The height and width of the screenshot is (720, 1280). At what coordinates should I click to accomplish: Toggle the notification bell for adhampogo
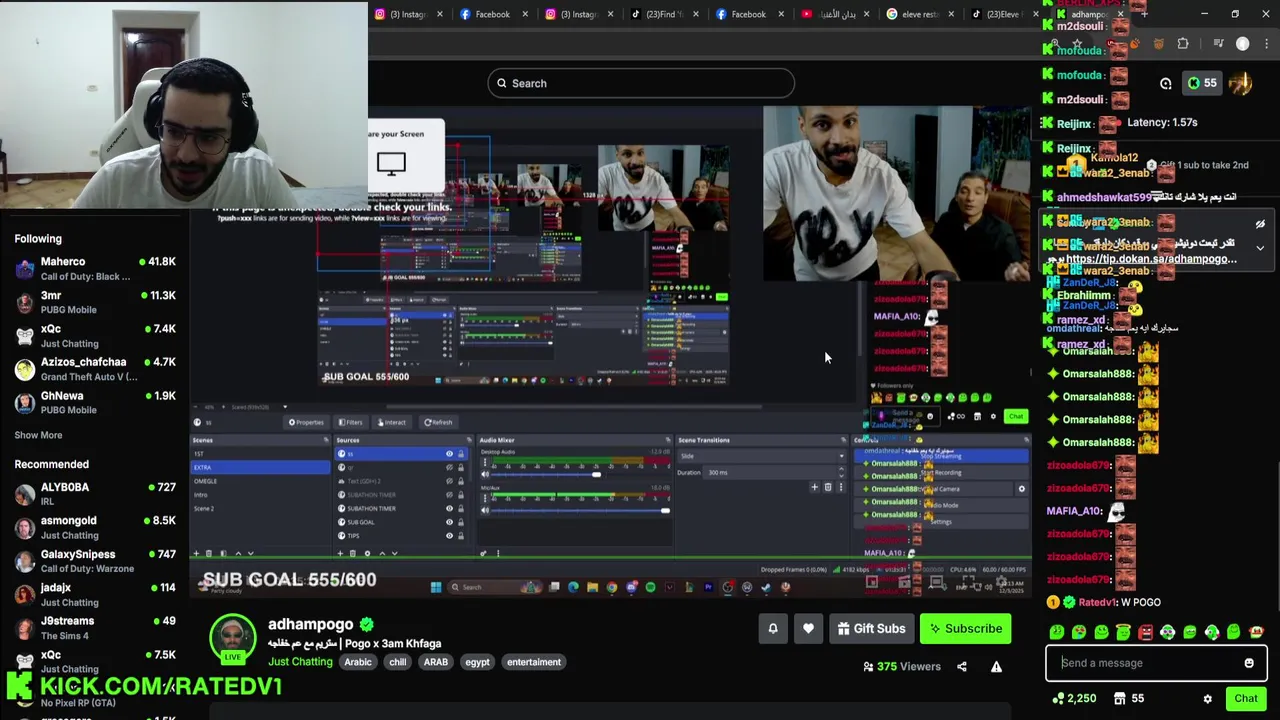pyautogui.click(x=773, y=629)
